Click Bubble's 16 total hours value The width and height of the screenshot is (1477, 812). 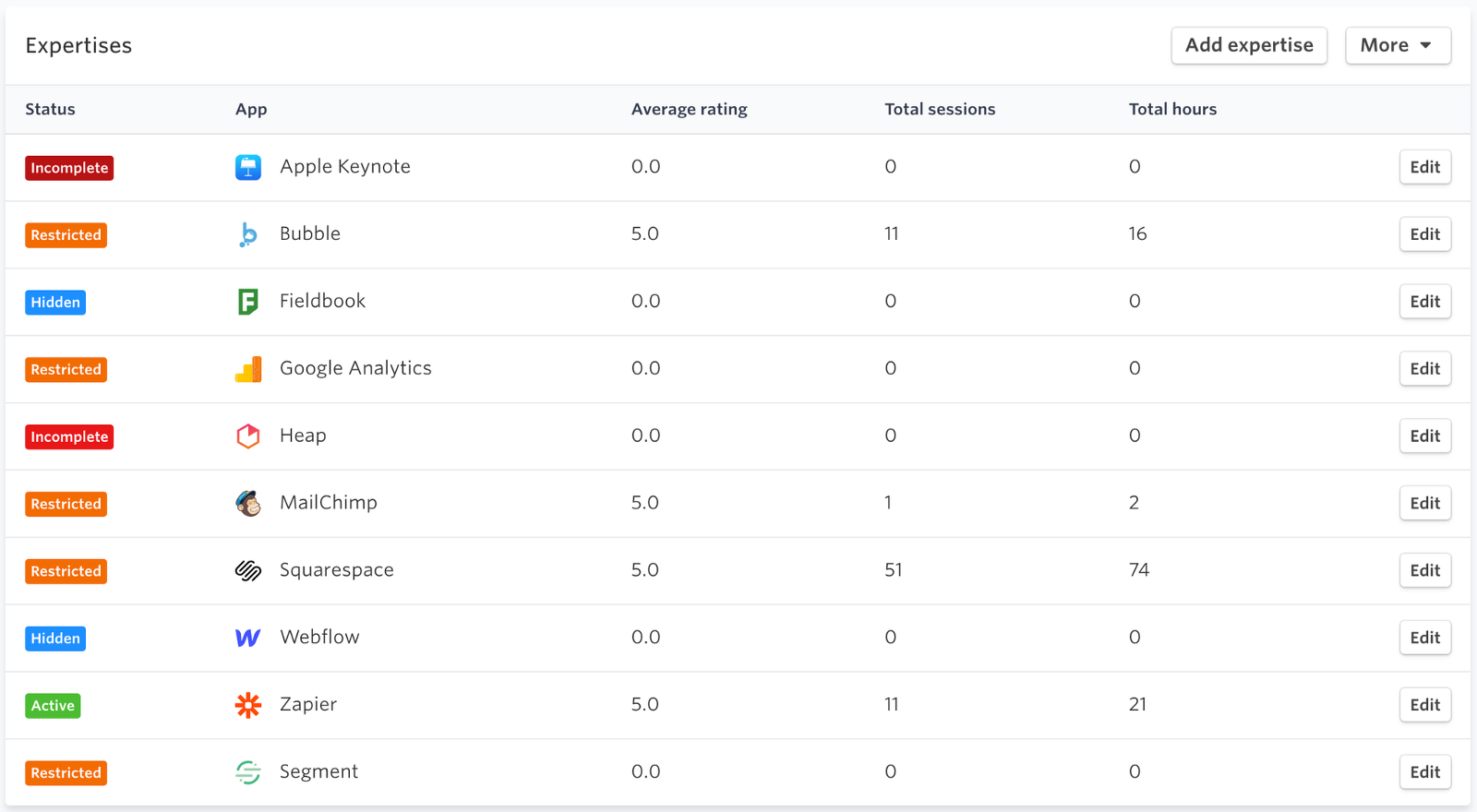click(1137, 234)
